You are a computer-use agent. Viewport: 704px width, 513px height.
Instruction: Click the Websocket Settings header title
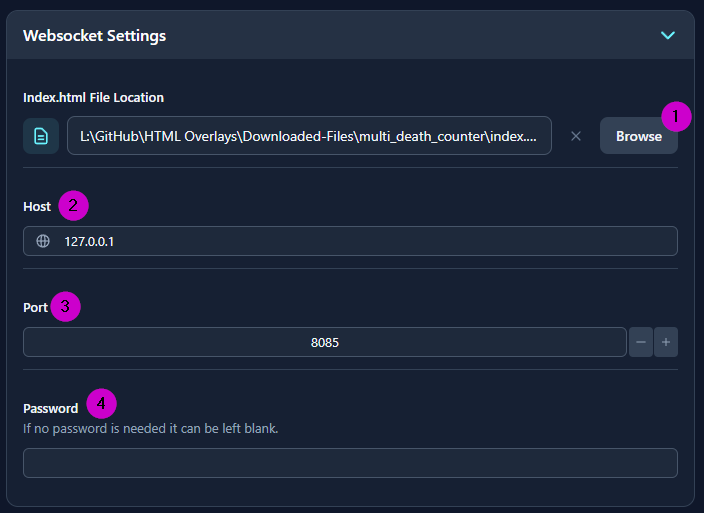[x=95, y=36]
